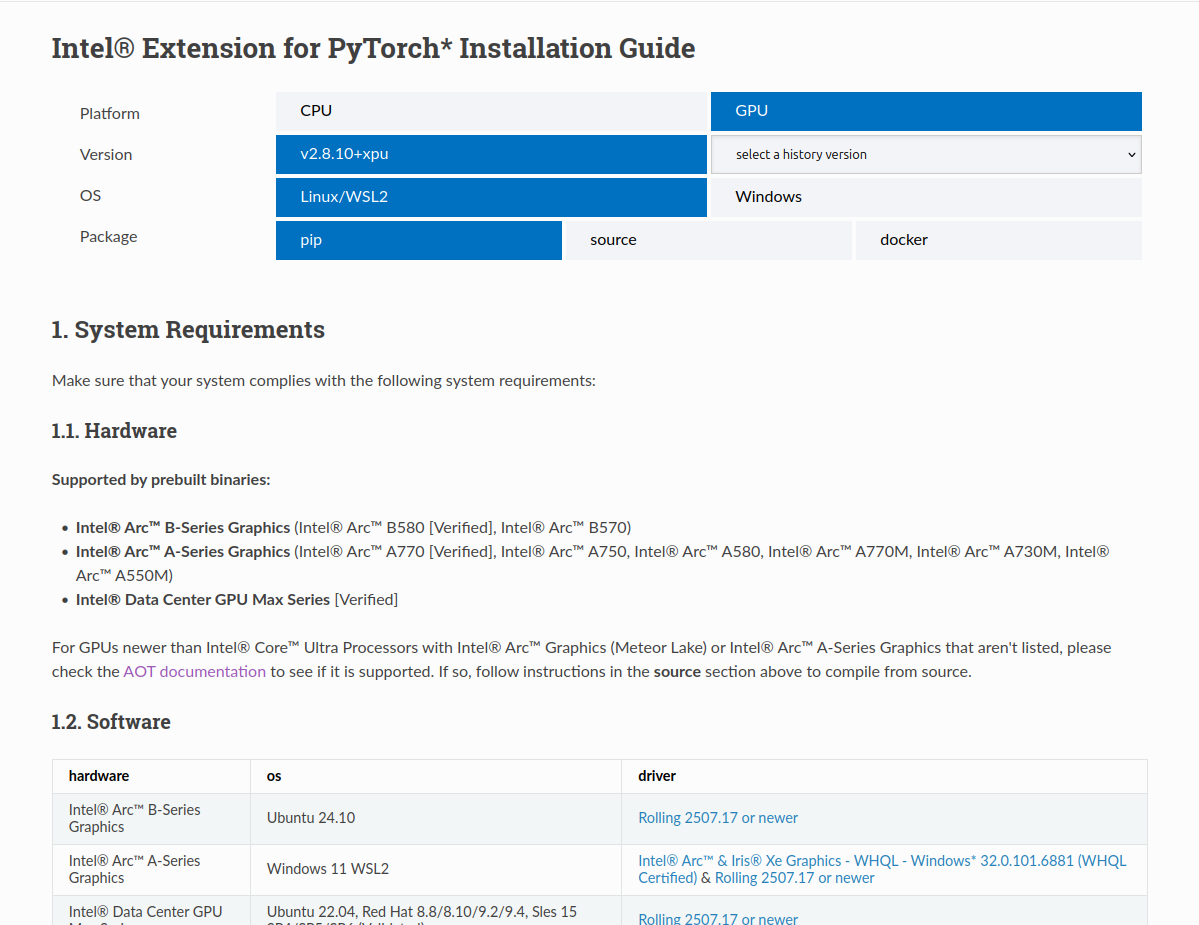Click the Installation Guide page title
The height and width of the screenshot is (925, 1199).
pyautogui.click(x=373, y=48)
